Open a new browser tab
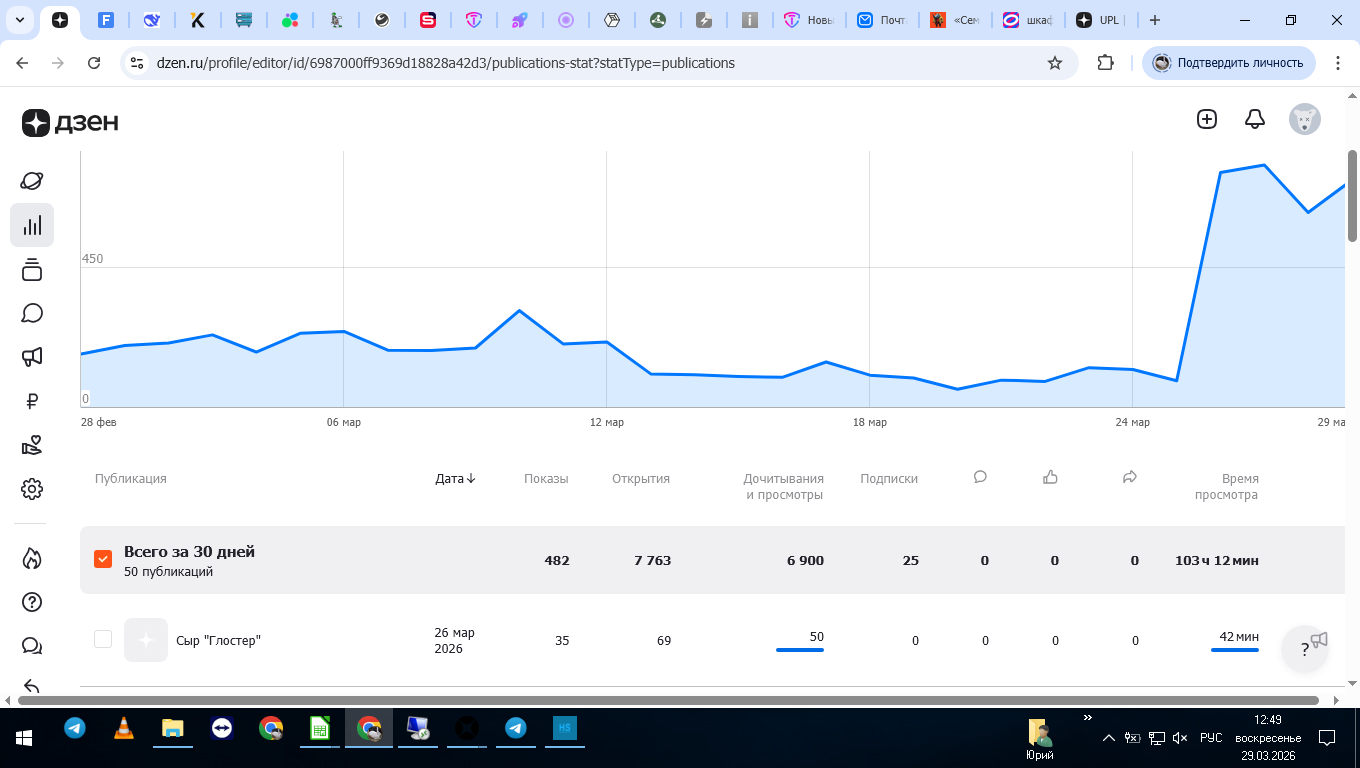 point(1155,20)
